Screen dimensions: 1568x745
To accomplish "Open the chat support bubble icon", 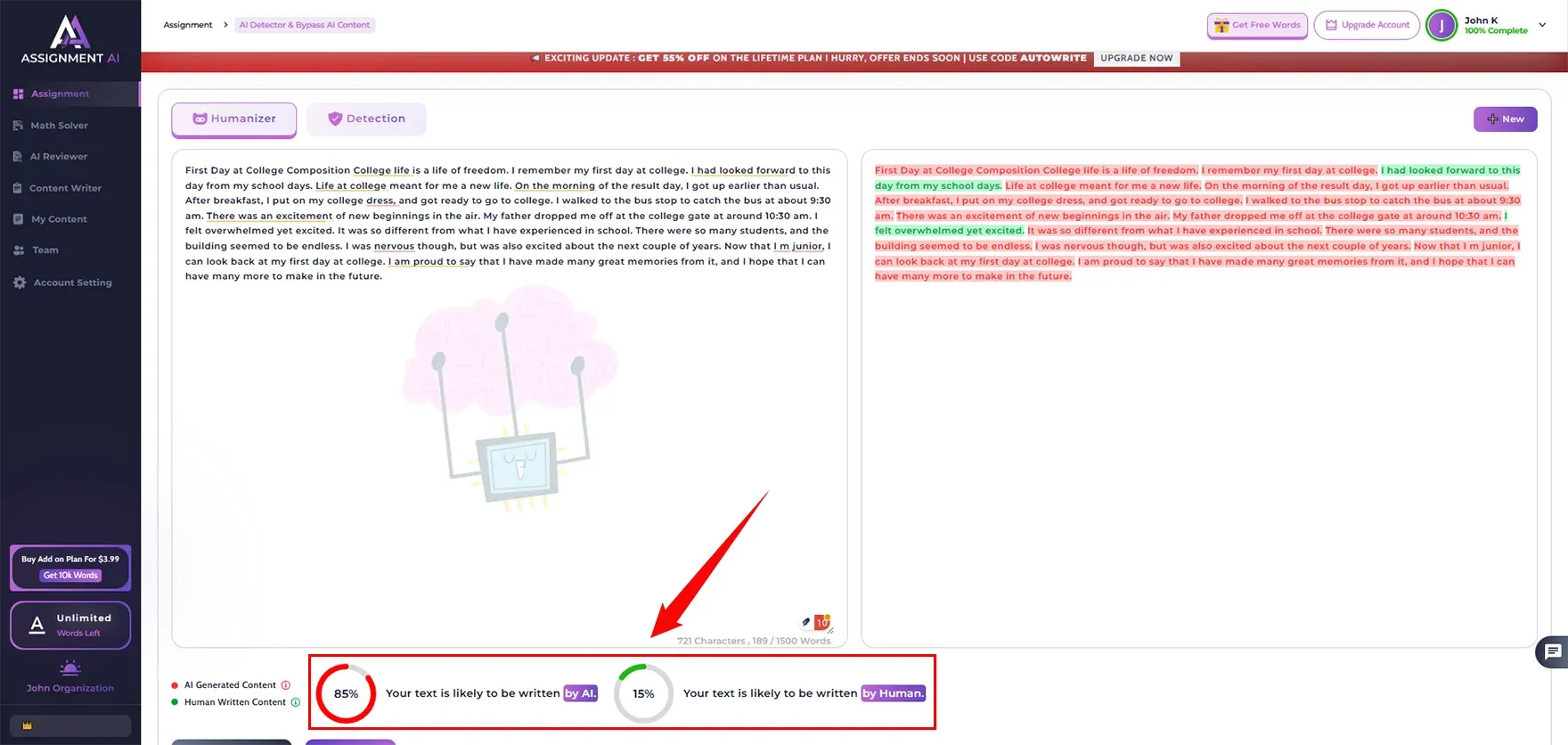I will 1553,652.
